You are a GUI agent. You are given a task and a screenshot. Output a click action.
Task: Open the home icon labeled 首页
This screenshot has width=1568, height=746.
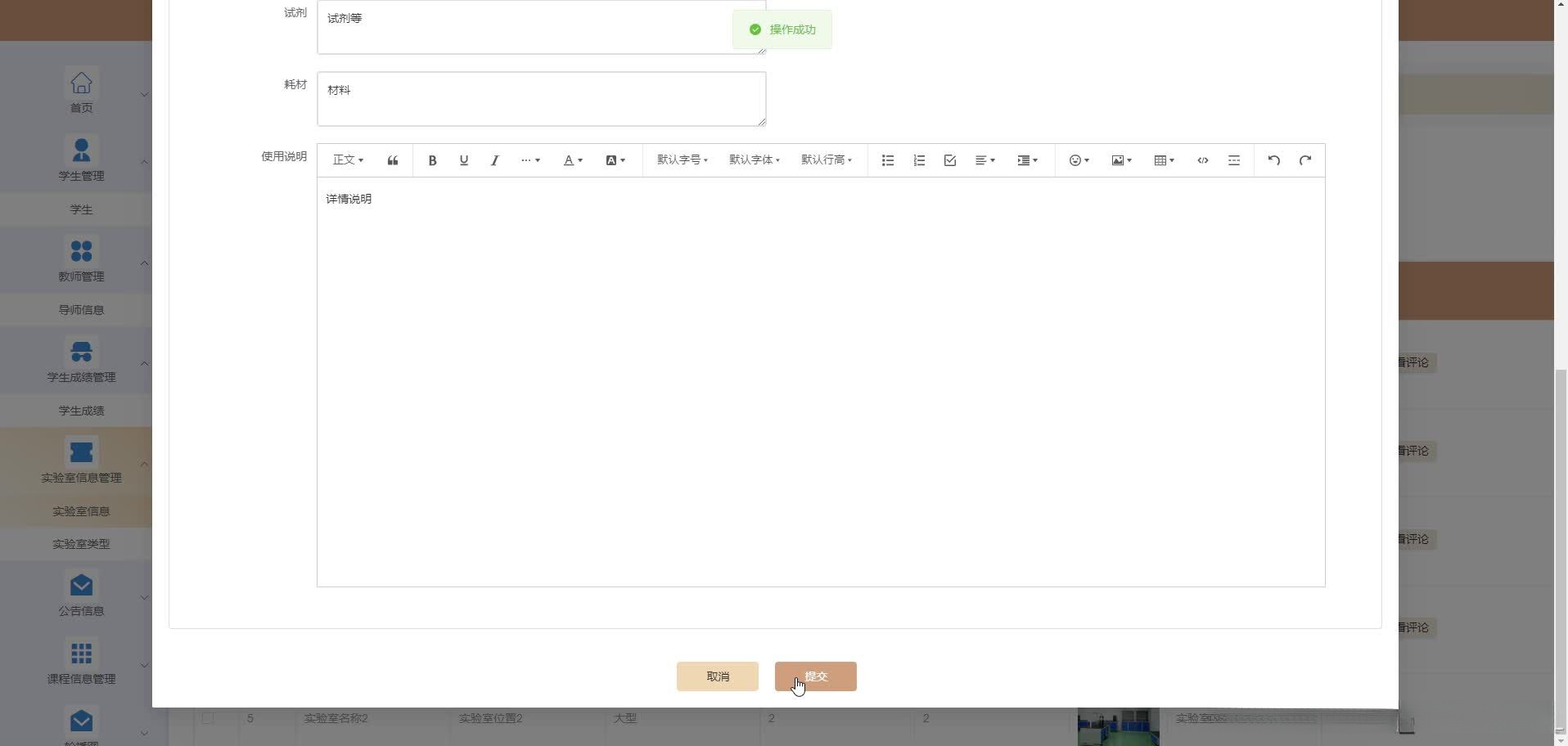click(81, 83)
